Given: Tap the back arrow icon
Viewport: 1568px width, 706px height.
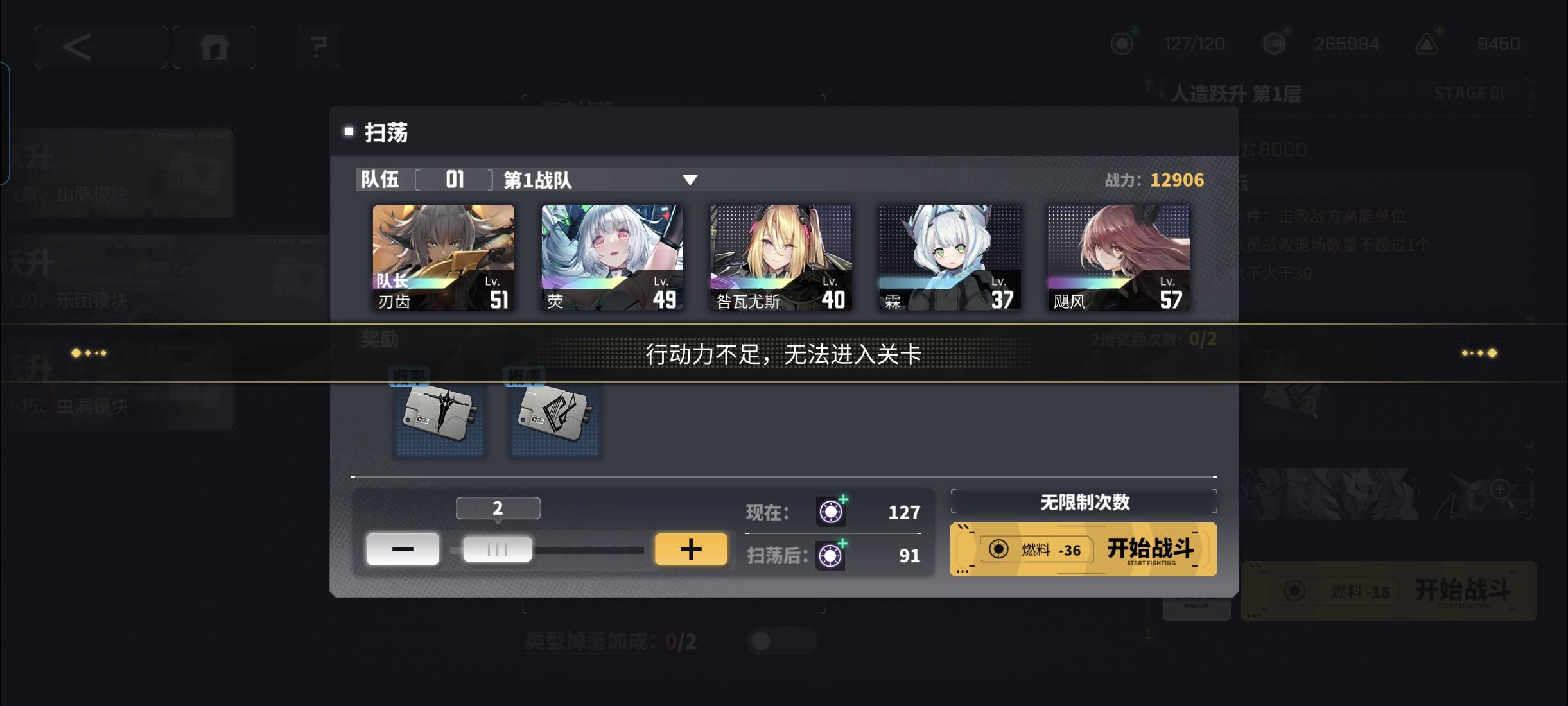Looking at the screenshot, I should click(x=76, y=47).
